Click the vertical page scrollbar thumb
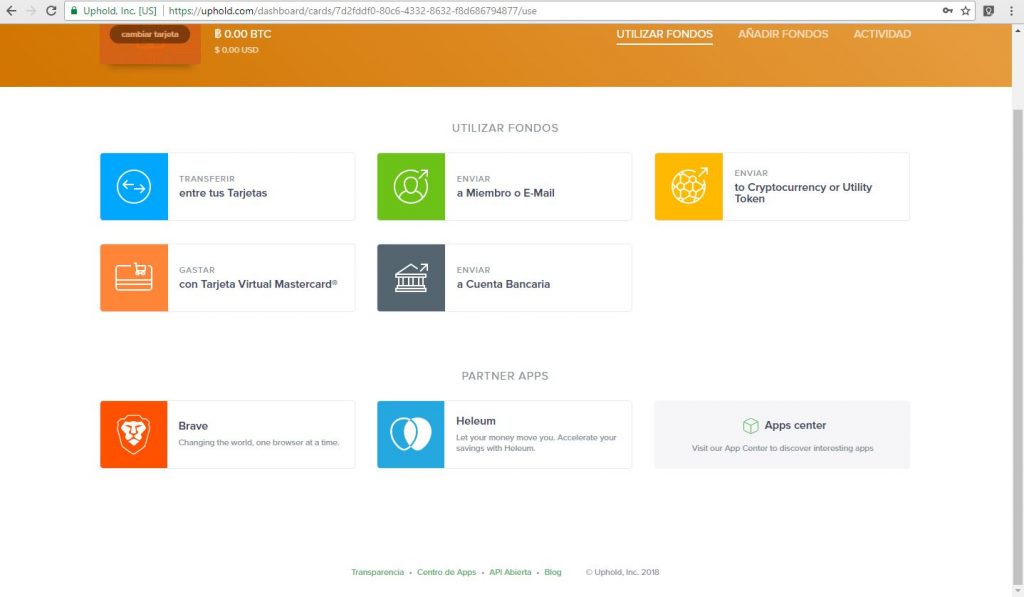This screenshot has width=1024, height=597. (x=1017, y=346)
